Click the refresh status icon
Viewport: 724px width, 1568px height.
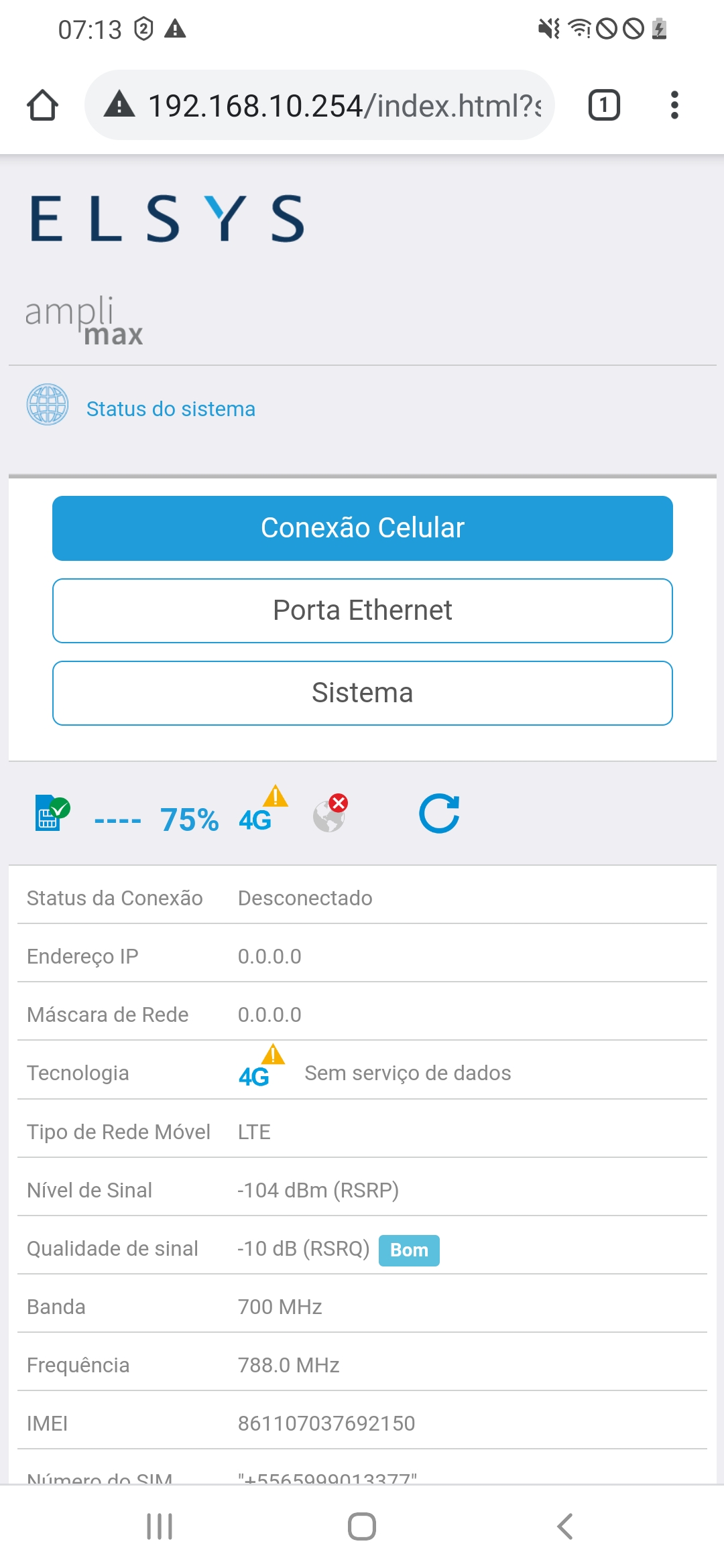[x=439, y=813]
